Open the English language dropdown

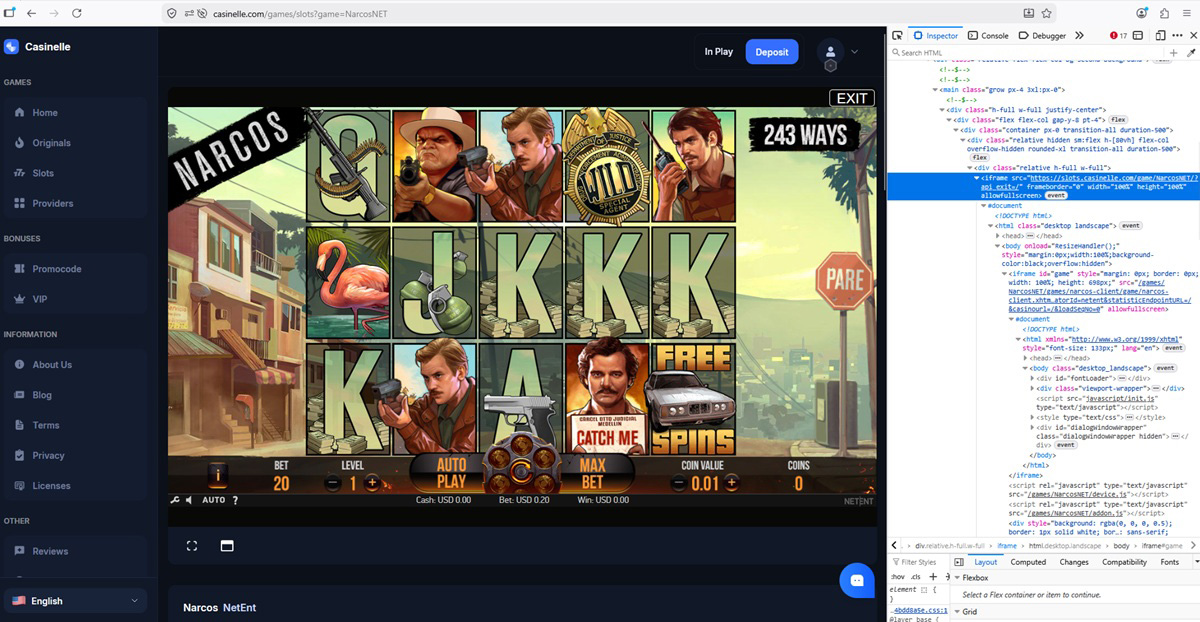pos(76,601)
